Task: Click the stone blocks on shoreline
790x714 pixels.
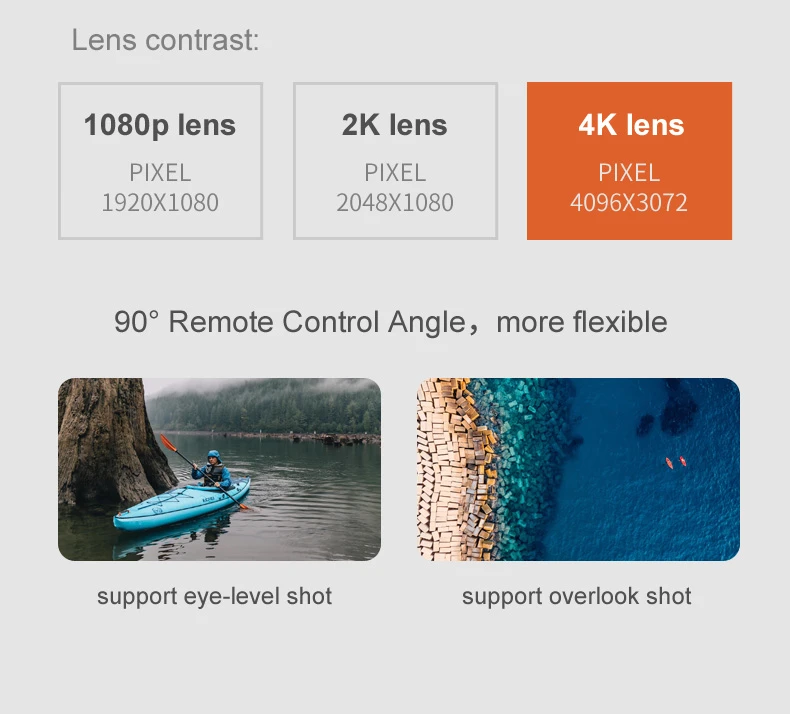Action: click(456, 469)
